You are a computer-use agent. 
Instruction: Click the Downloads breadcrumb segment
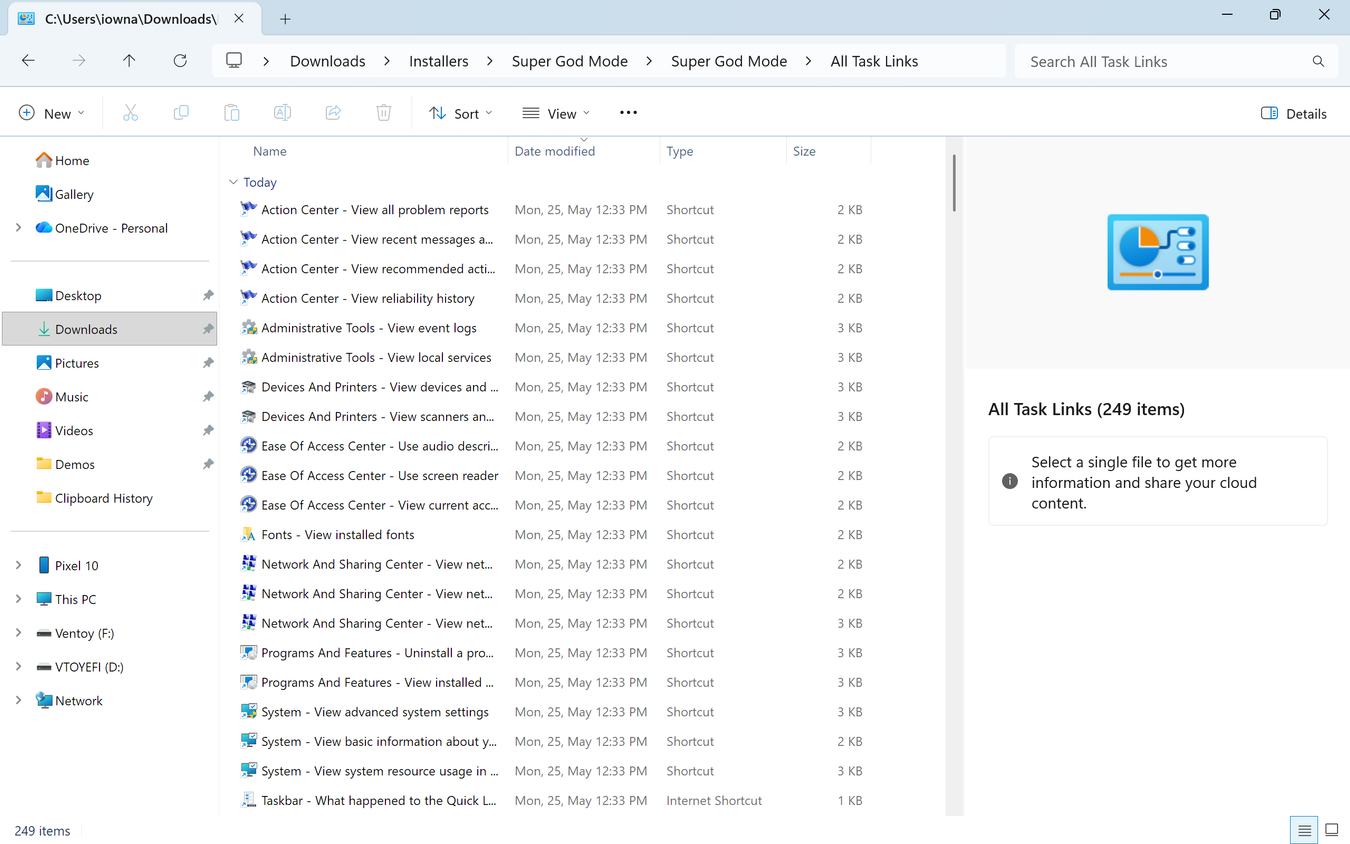pos(328,61)
